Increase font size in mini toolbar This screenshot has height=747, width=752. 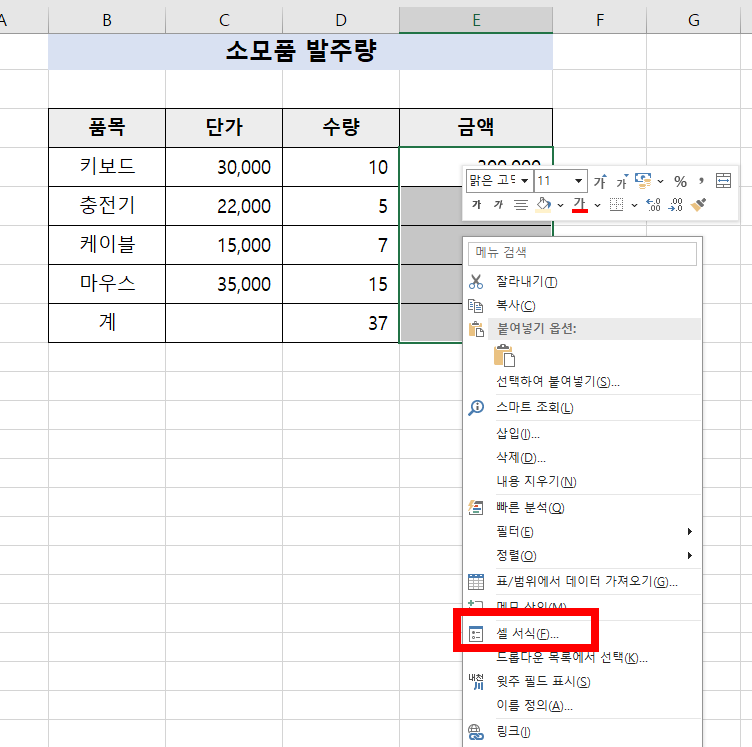pyautogui.click(x=600, y=181)
